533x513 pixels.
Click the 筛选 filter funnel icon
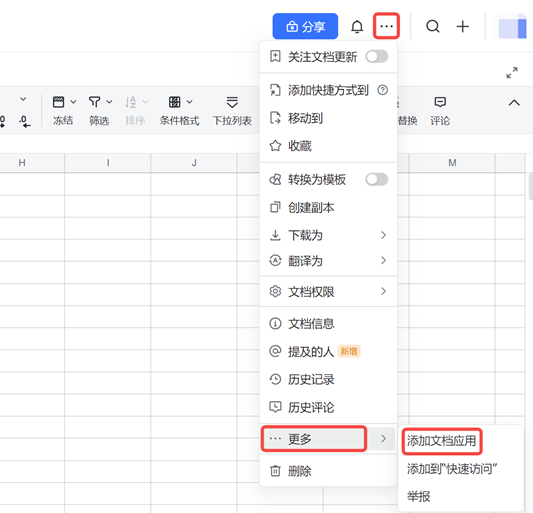tap(94, 102)
